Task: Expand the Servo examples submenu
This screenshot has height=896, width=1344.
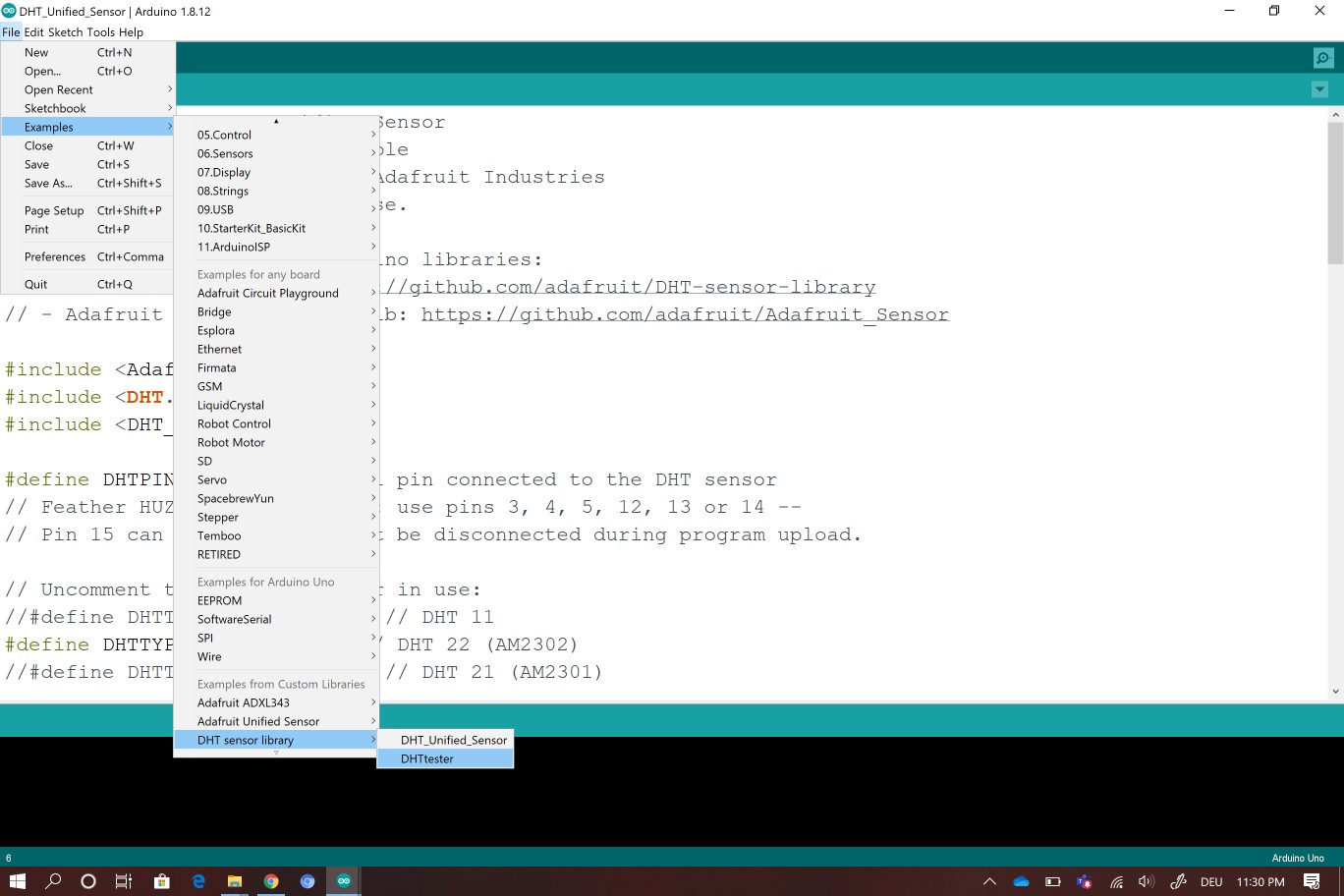Action: [x=276, y=479]
